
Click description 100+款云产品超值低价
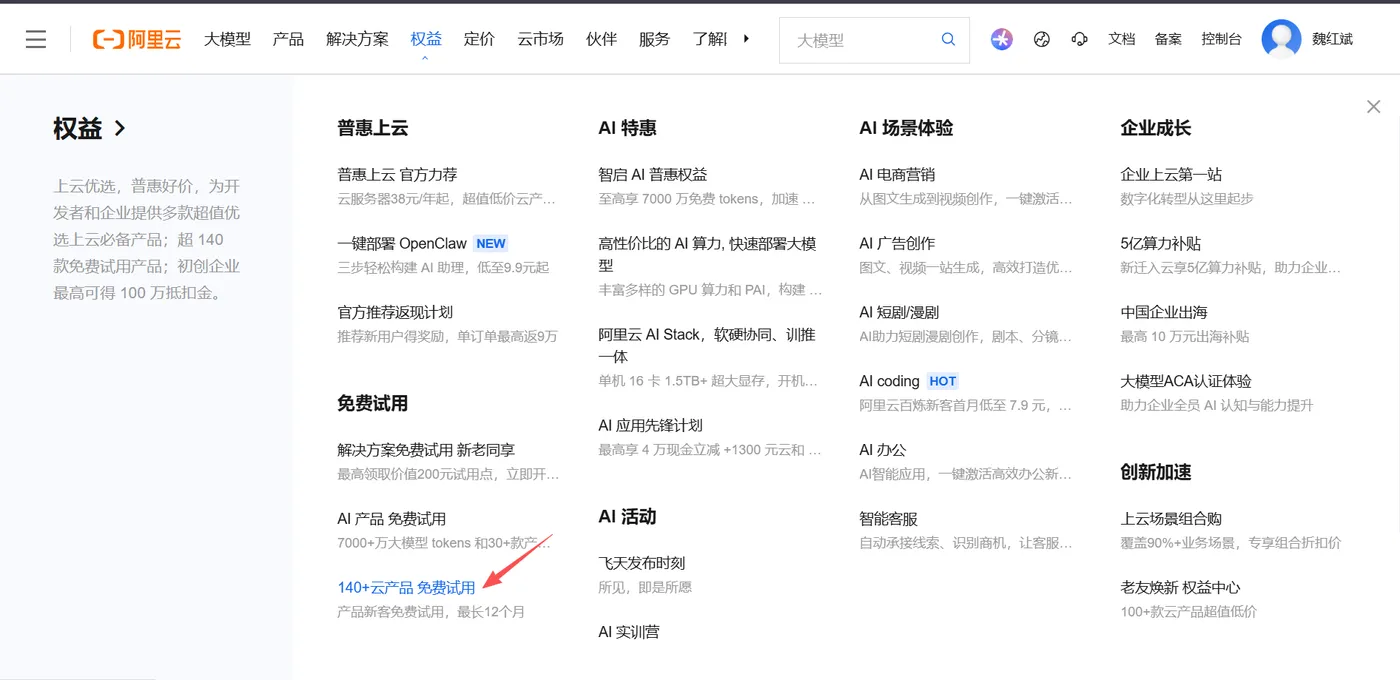(x=1188, y=611)
